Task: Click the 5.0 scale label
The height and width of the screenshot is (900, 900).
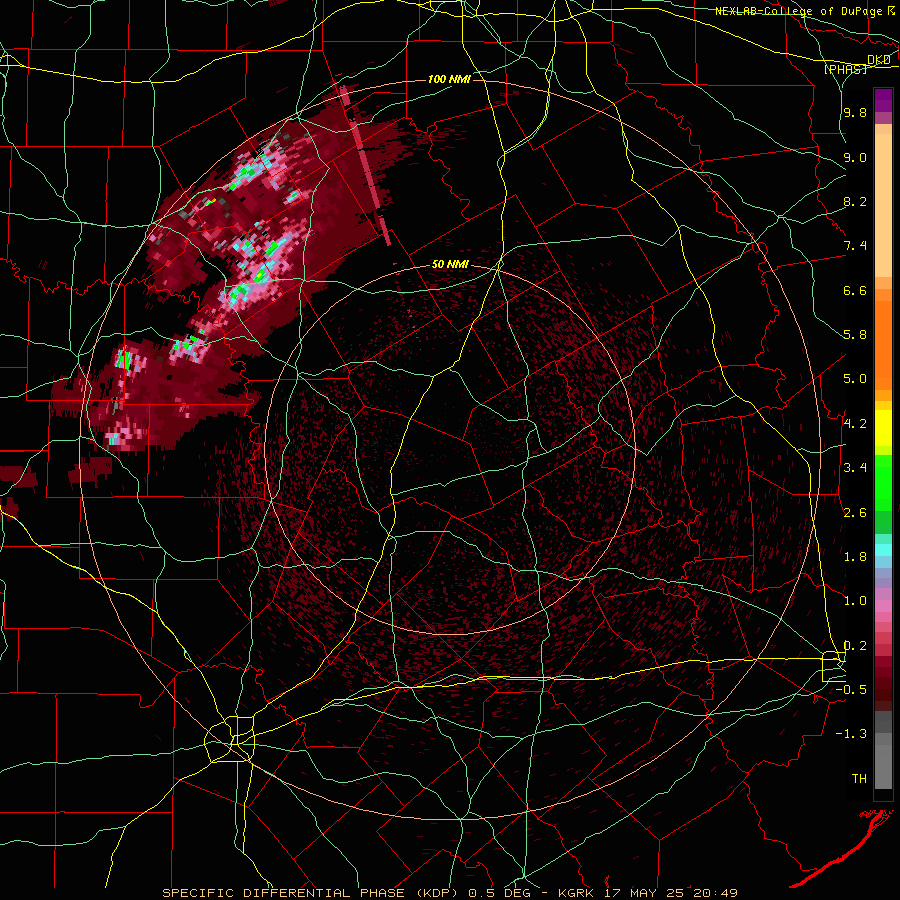Action: click(x=855, y=379)
